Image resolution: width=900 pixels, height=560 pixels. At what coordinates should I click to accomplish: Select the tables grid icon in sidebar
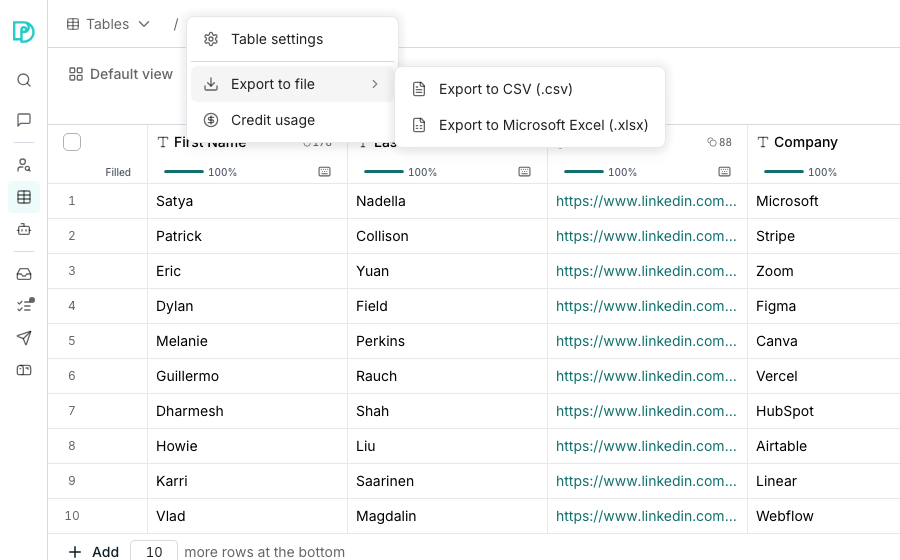pyautogui.click(x=24, y=197)
